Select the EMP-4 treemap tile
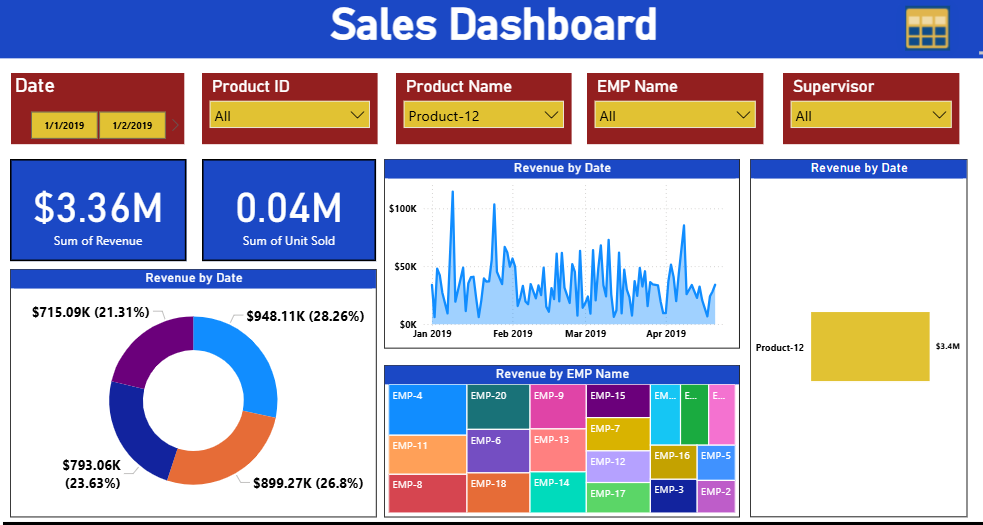 (x=427, y=409)
